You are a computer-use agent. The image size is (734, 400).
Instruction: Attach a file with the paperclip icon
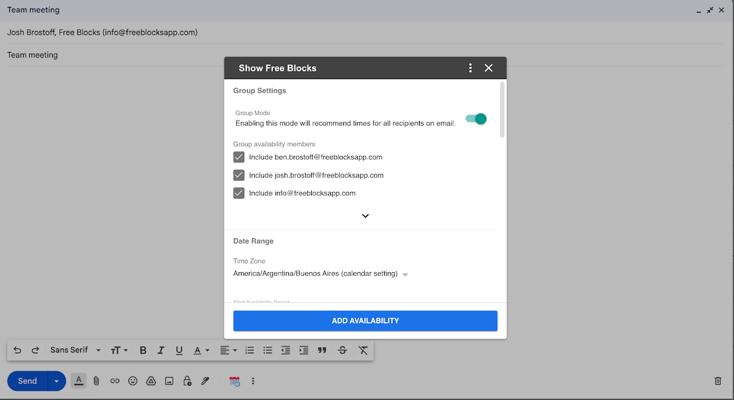(96, 381)
